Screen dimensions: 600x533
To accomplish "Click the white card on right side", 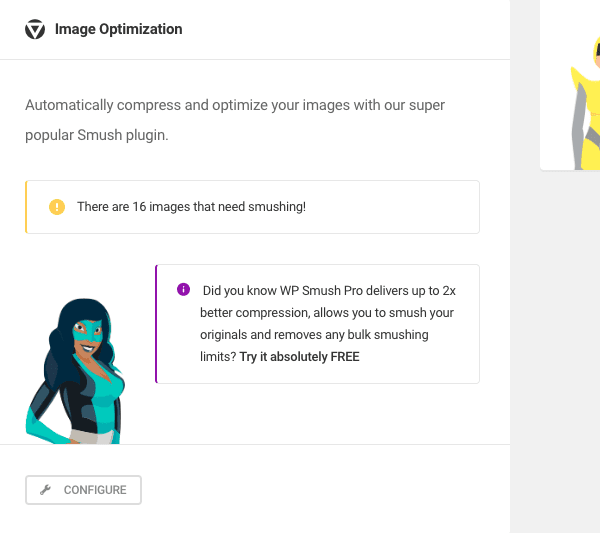I will coord(570,85).
